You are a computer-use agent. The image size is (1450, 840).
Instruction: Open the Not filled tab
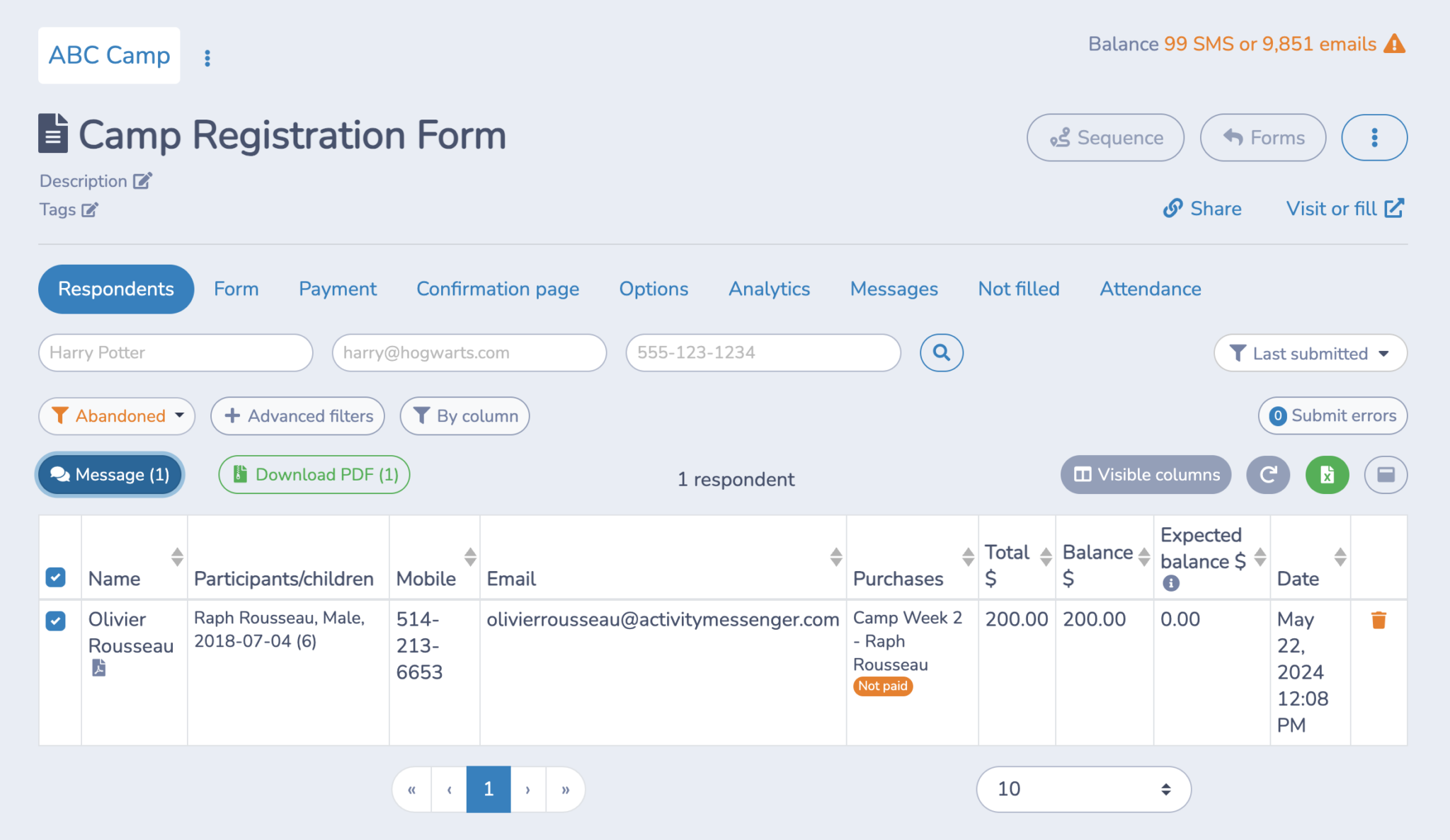[1019, 289]
